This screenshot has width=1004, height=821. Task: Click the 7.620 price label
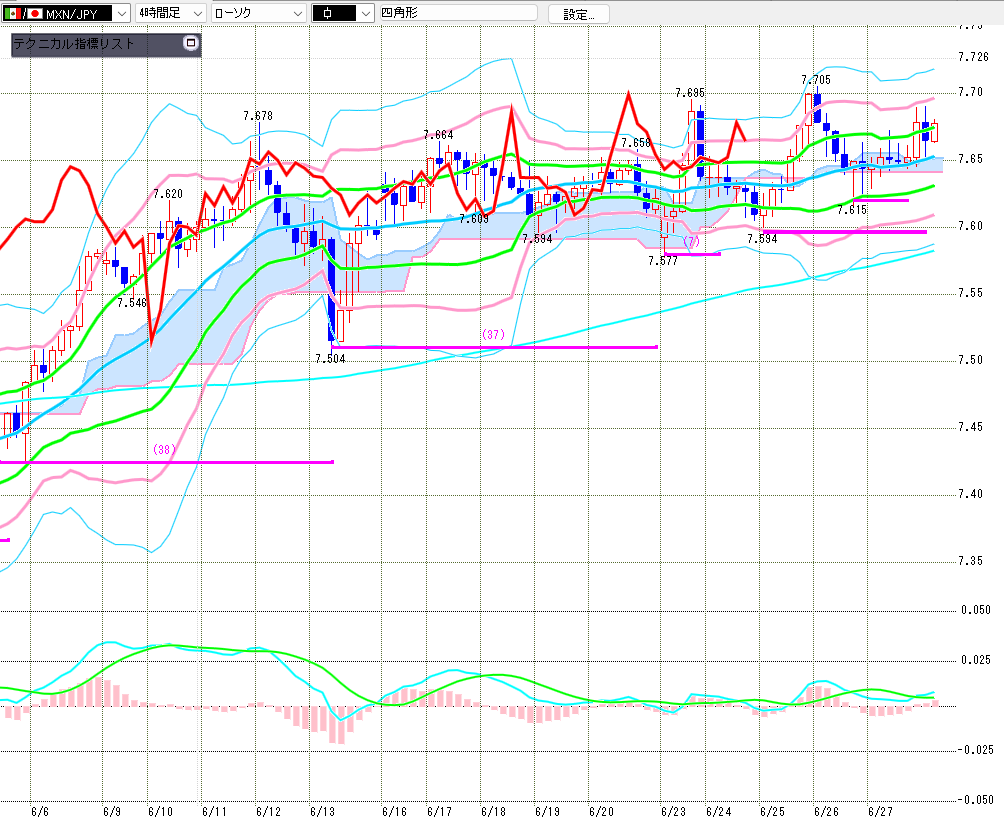pyautogui.click(x=168, y=194)
